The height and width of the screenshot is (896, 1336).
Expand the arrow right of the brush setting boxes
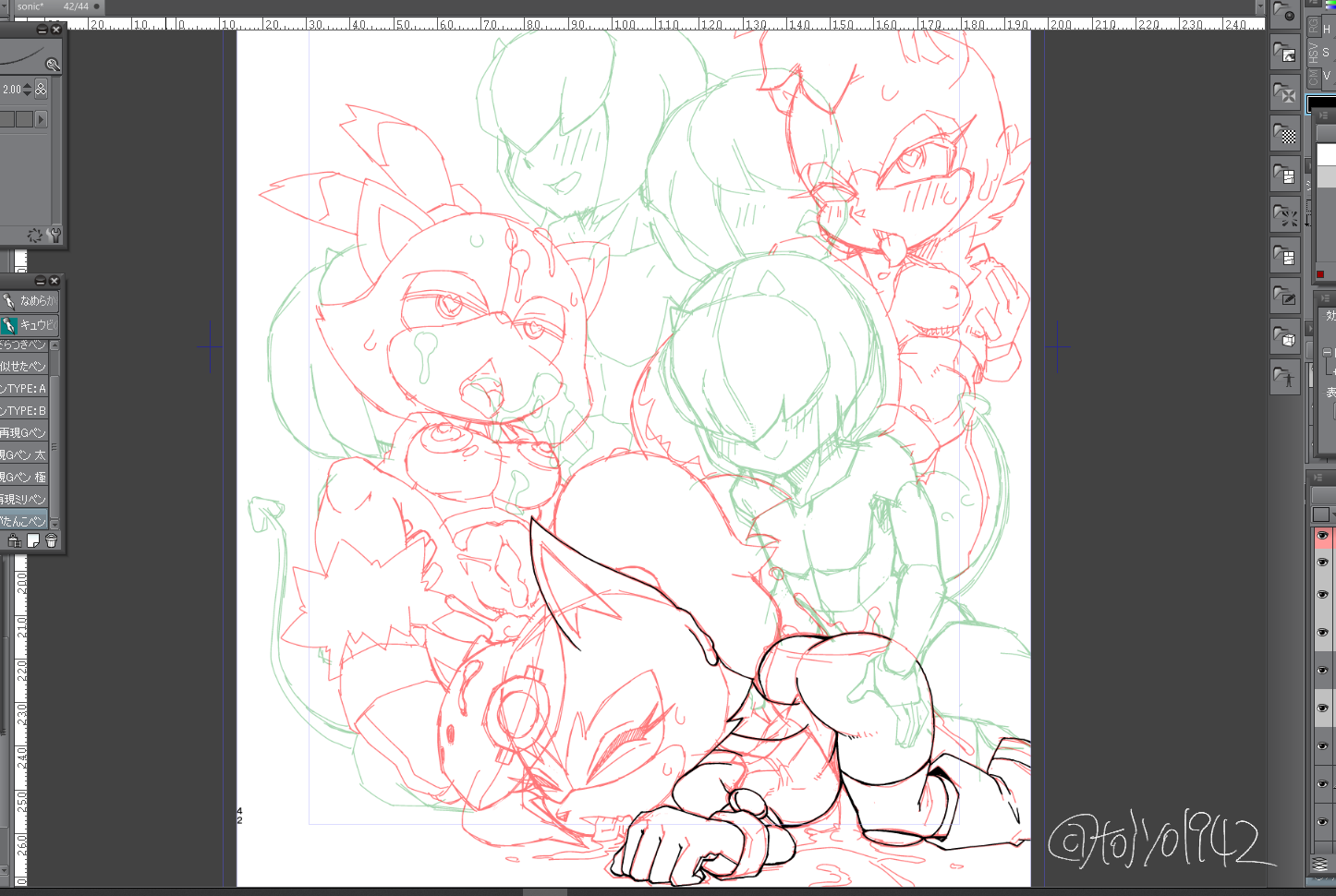pyautogui.click(x=41, y=119)
